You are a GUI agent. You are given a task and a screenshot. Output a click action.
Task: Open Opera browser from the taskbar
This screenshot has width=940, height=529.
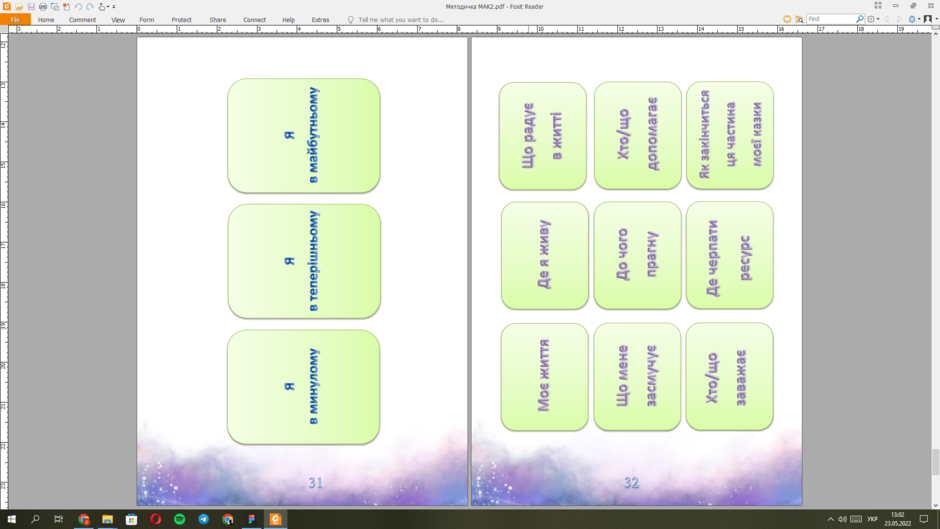click(x=155, y=519)
